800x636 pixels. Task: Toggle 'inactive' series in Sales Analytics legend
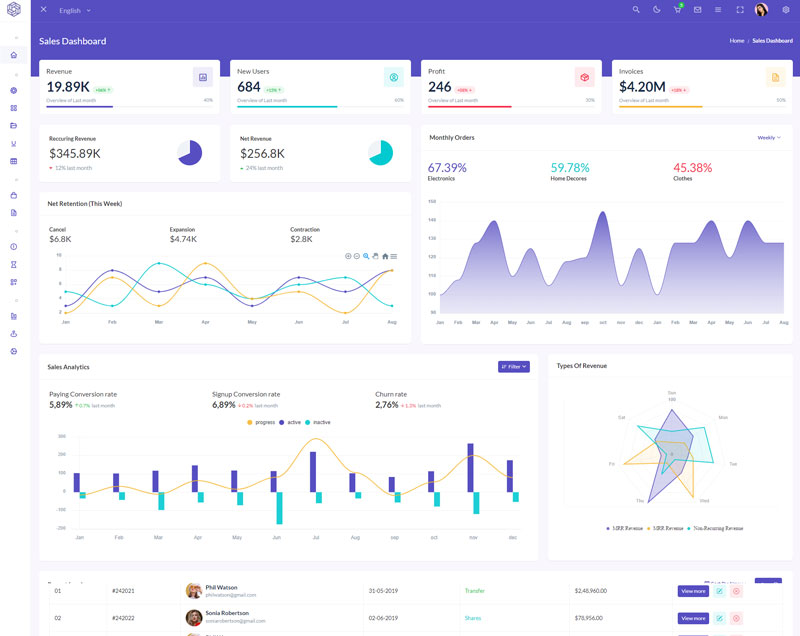click(317, 422)
